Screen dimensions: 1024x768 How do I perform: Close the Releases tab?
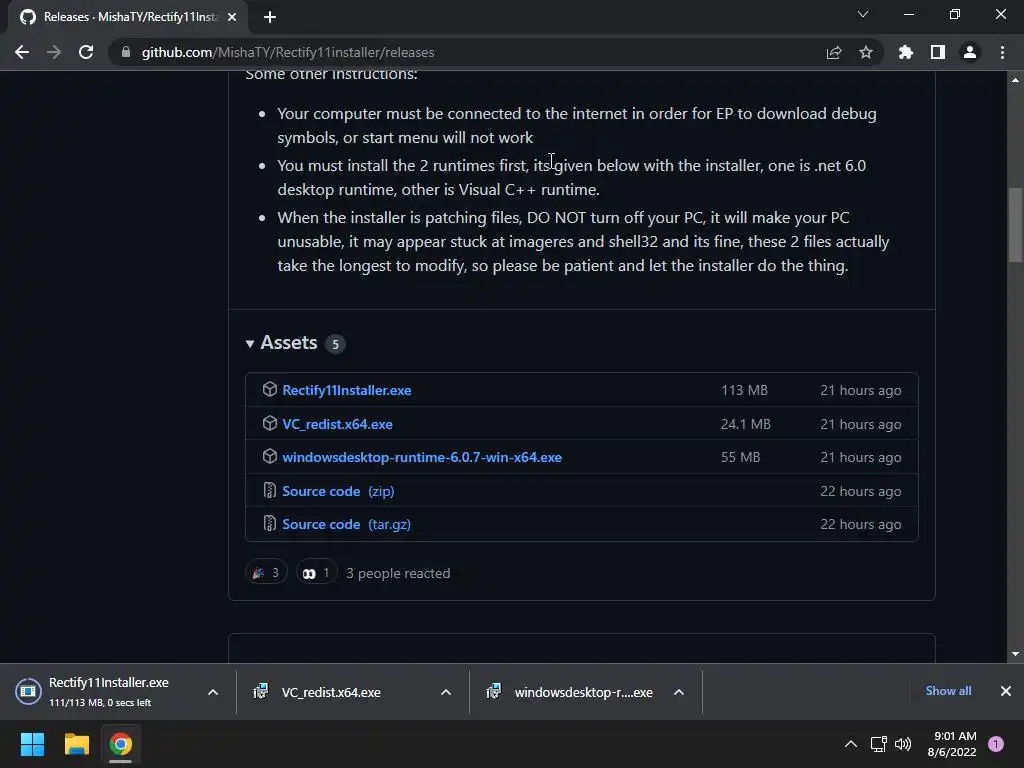coord(232,17)
